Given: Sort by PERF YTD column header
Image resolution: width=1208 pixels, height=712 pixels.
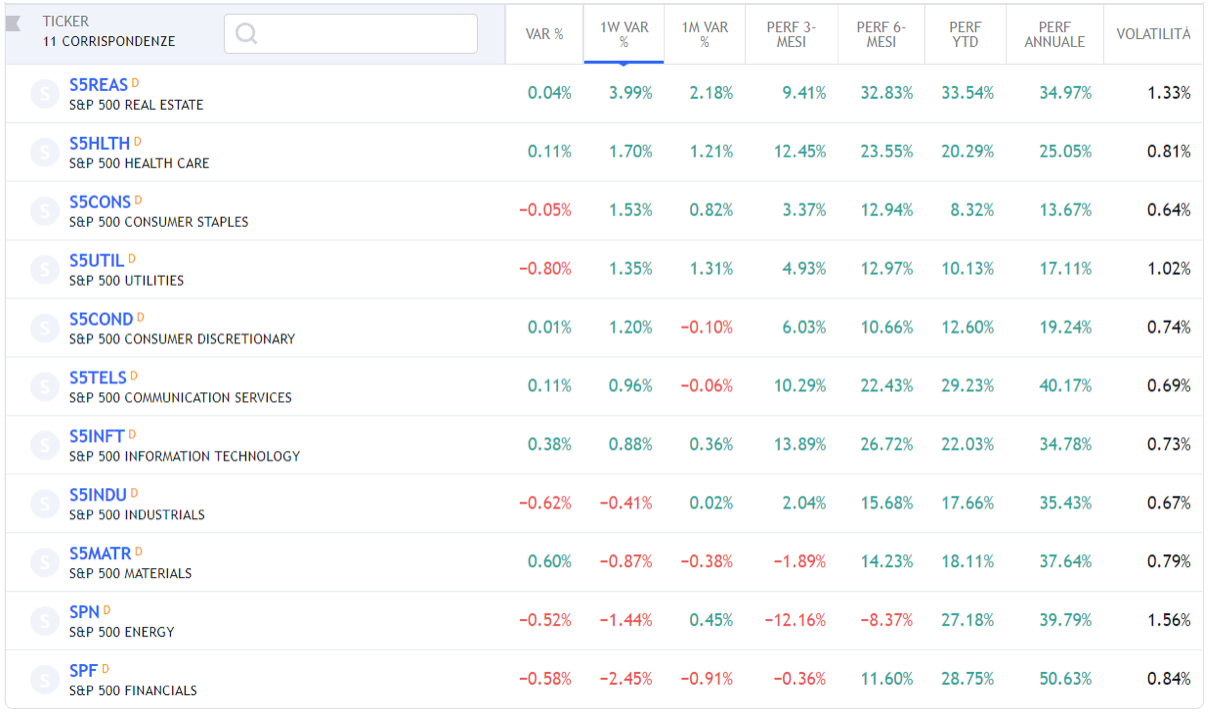Looking at the screenshot, I should [965, 34].
